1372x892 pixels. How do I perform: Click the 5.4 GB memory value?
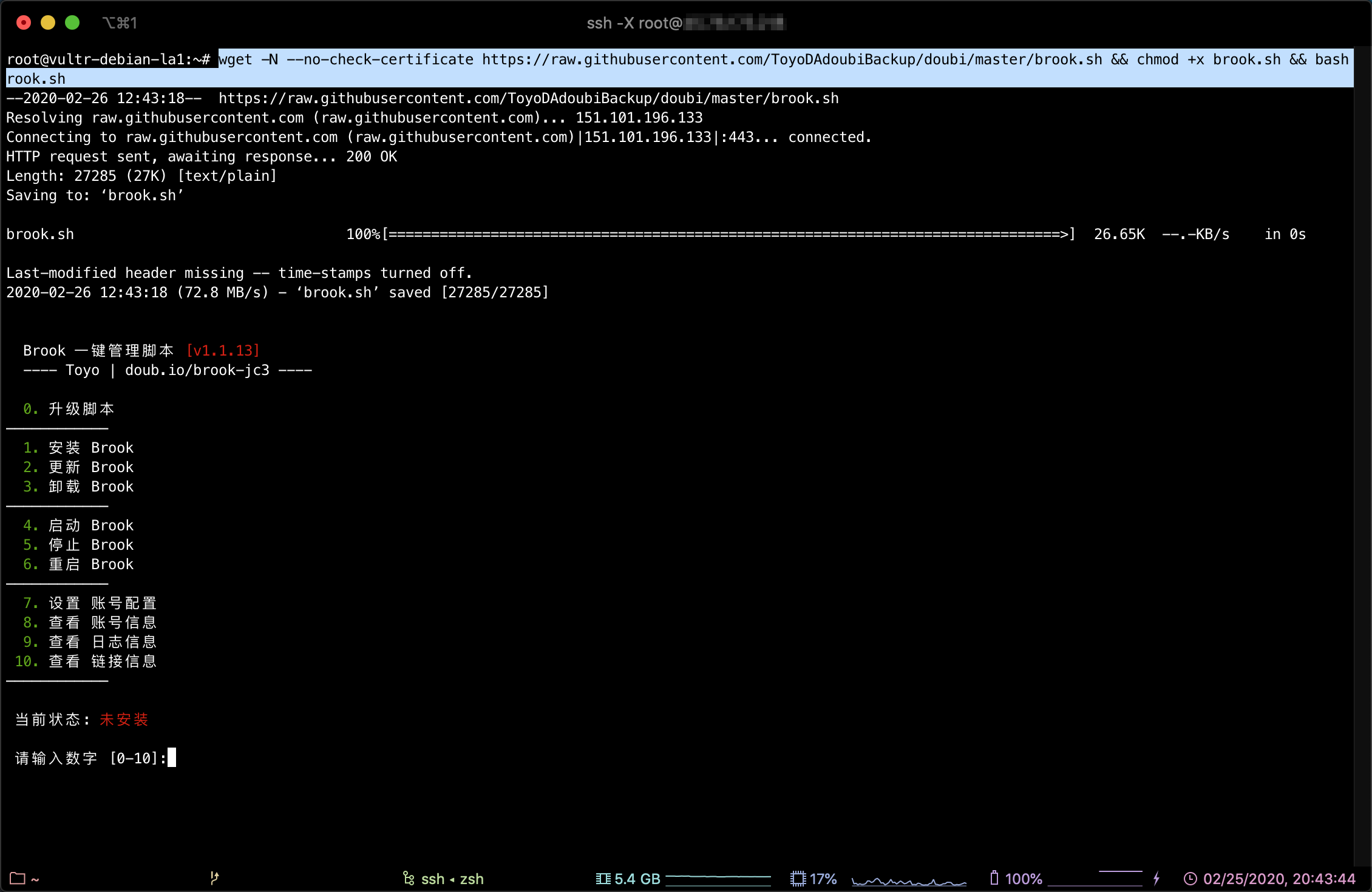[x=637, y=879]
